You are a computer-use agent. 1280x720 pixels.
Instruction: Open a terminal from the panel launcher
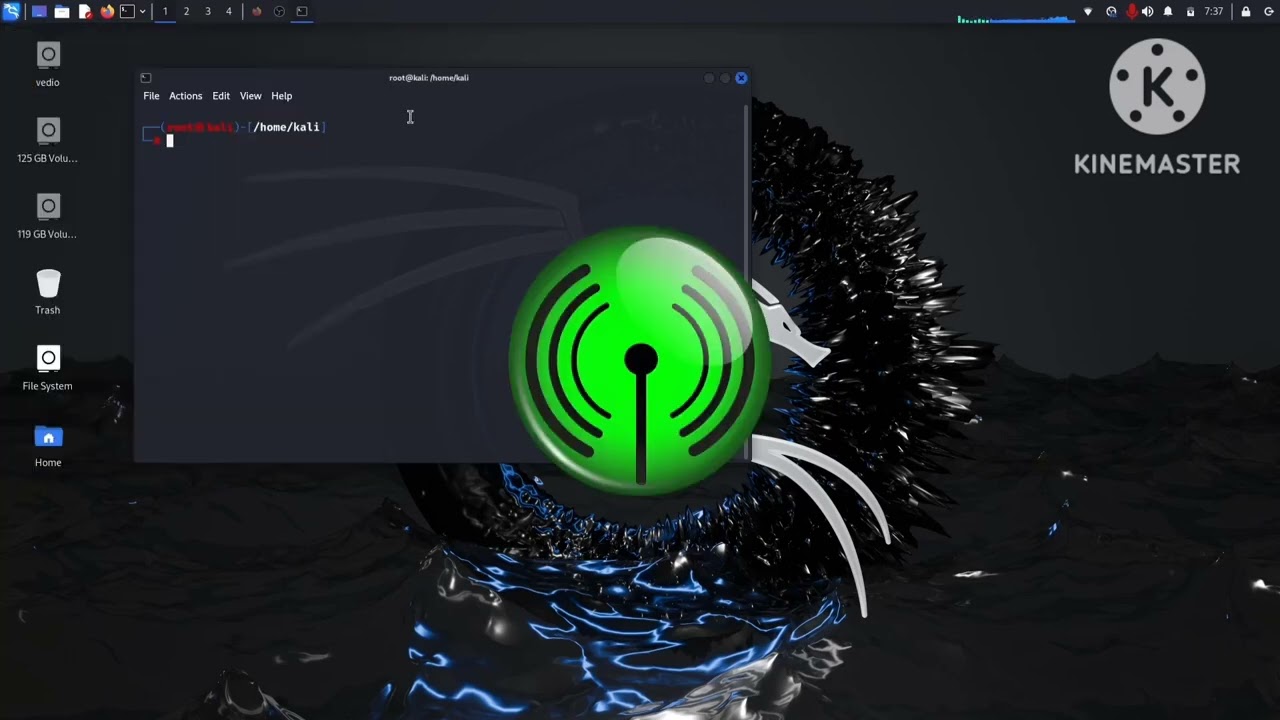tap(127, 12)
